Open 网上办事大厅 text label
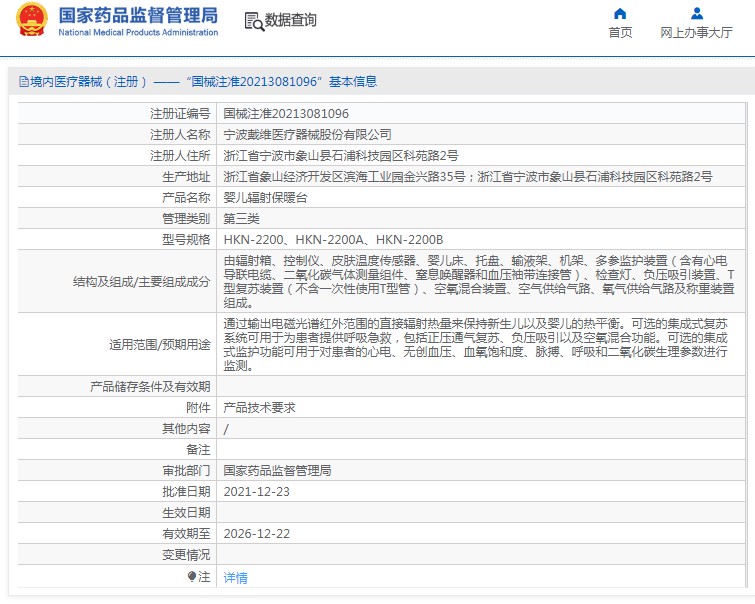755x604 pixels. click(696, 33)
